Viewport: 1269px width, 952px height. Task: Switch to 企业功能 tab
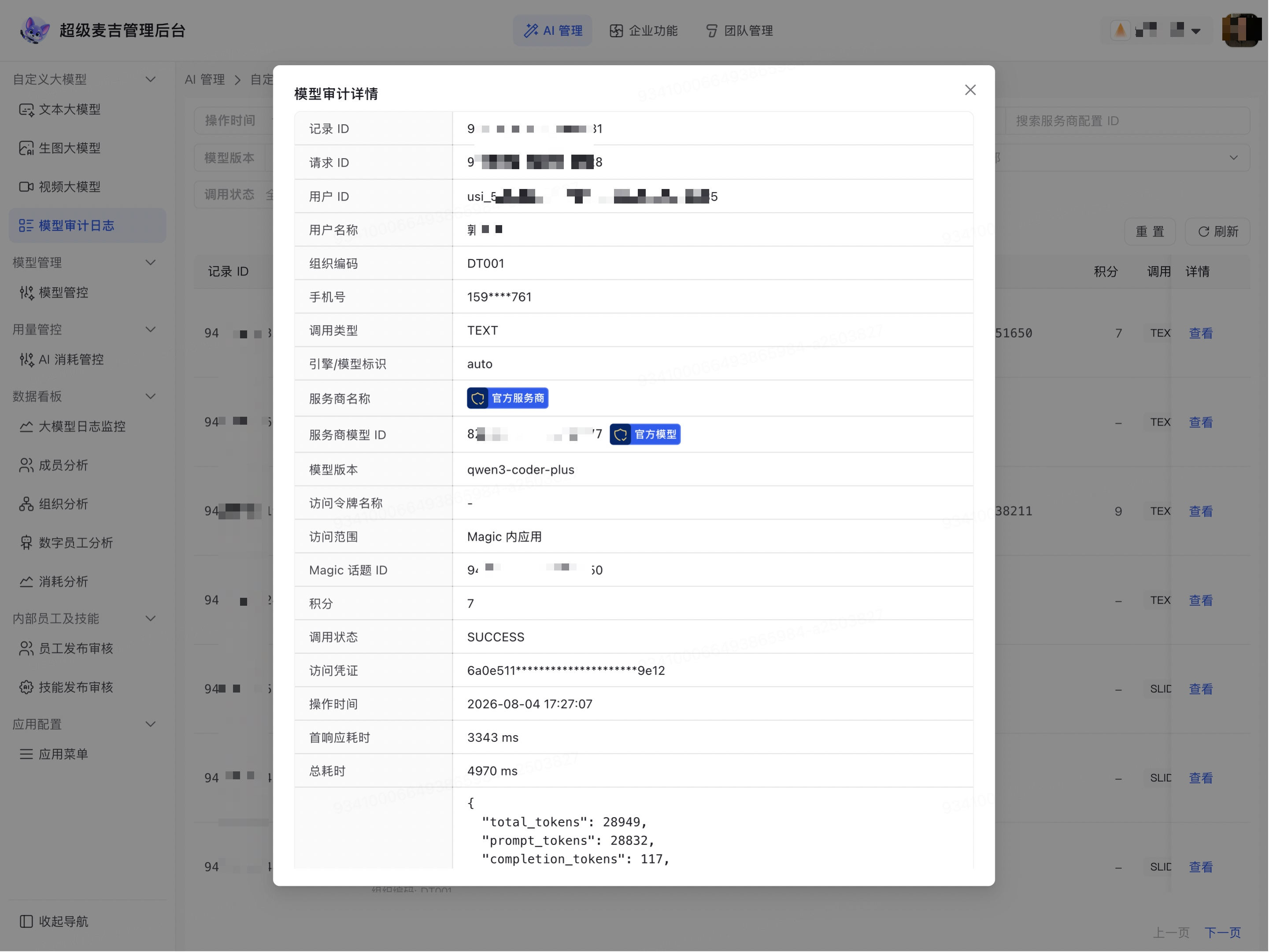coord(644,30)
